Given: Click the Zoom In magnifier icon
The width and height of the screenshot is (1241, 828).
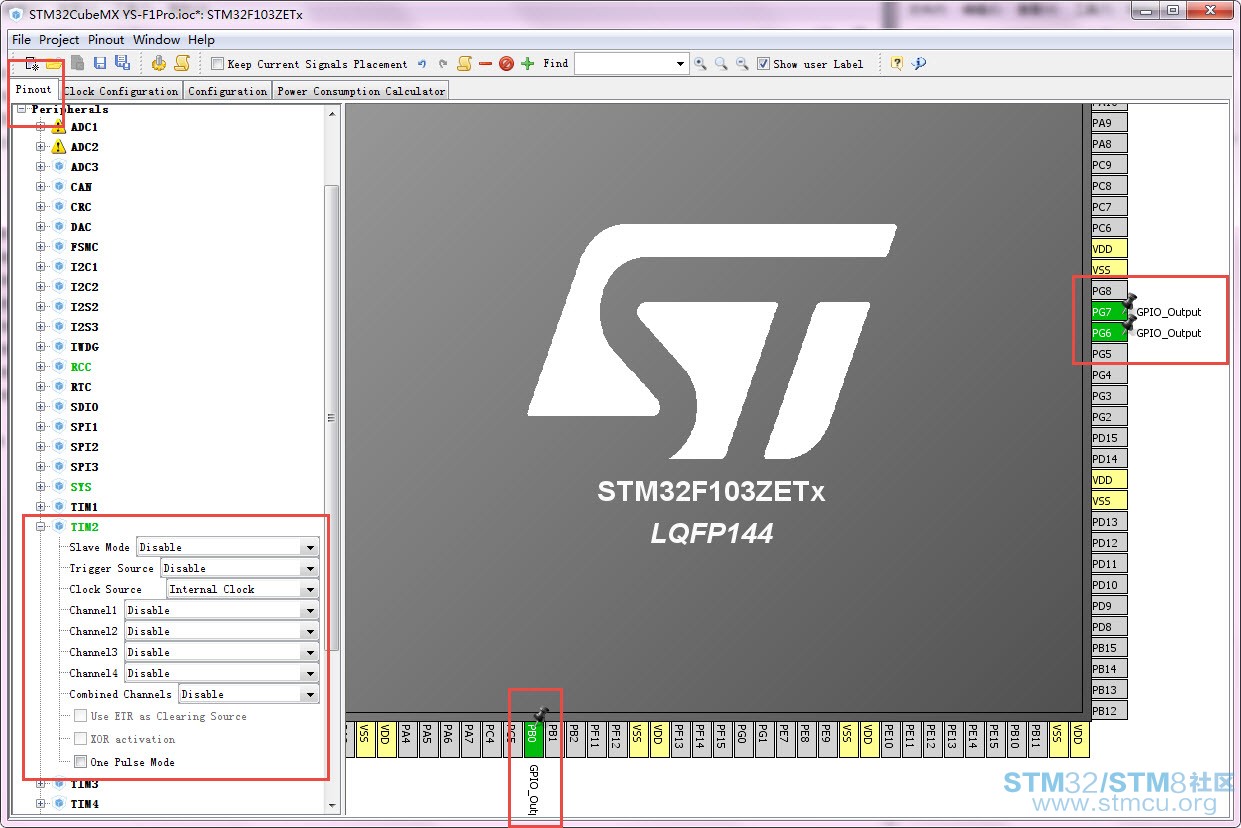Looking at the screenshot, I should tap(700, 64).
